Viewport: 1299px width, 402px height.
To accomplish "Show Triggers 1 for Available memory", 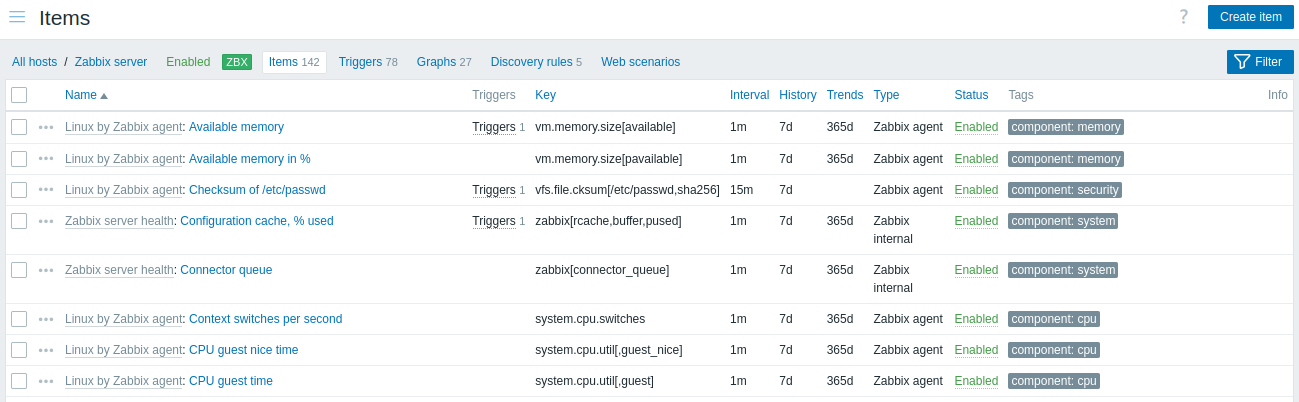I will [494, 127].
